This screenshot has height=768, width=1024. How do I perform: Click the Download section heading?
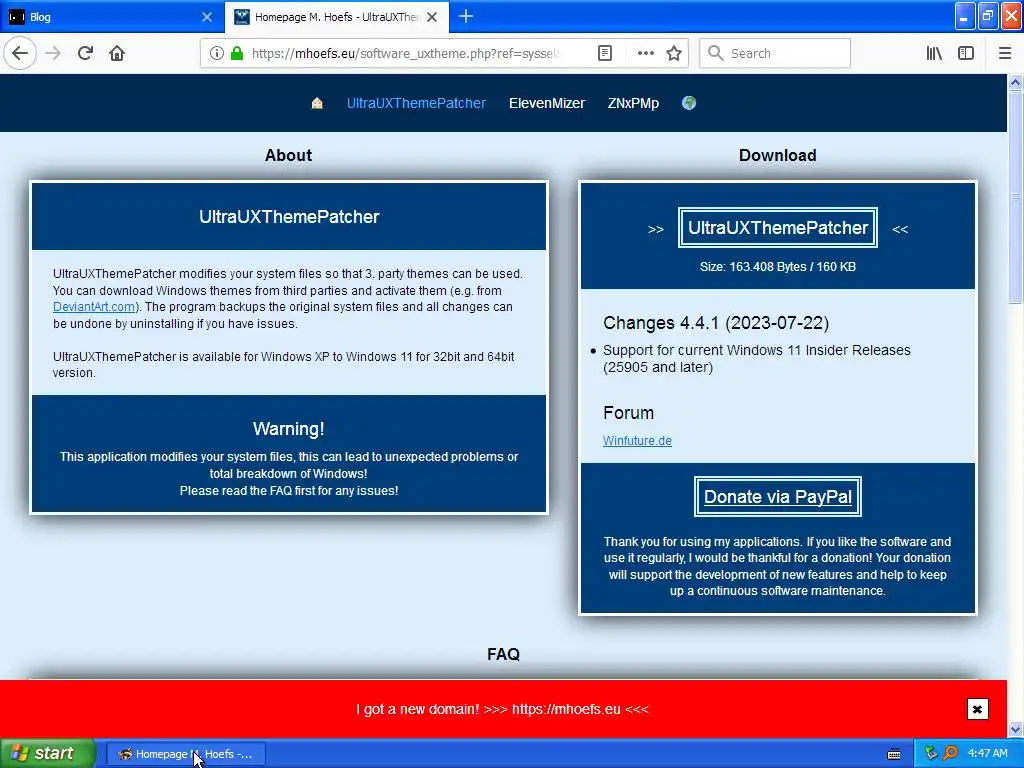click(x=777, y=155)
